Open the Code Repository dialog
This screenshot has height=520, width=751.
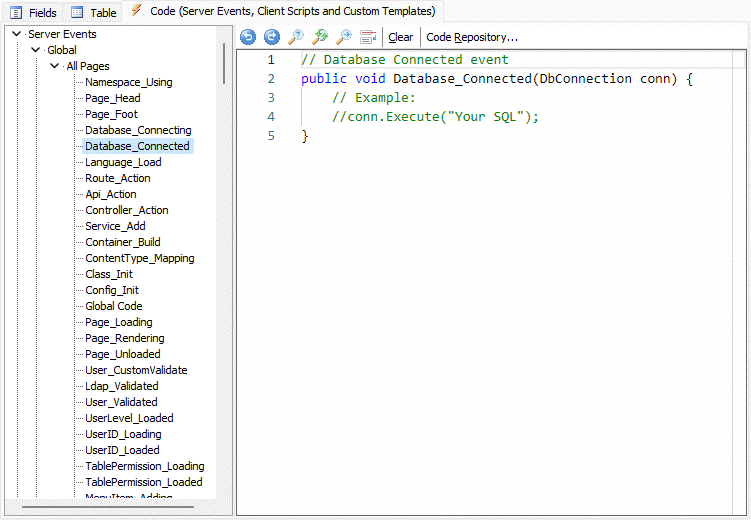point(472,37)
